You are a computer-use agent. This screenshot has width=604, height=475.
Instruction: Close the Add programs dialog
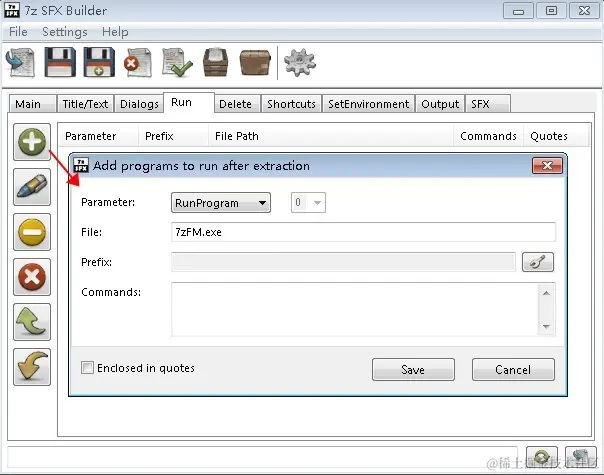[547, 165]
